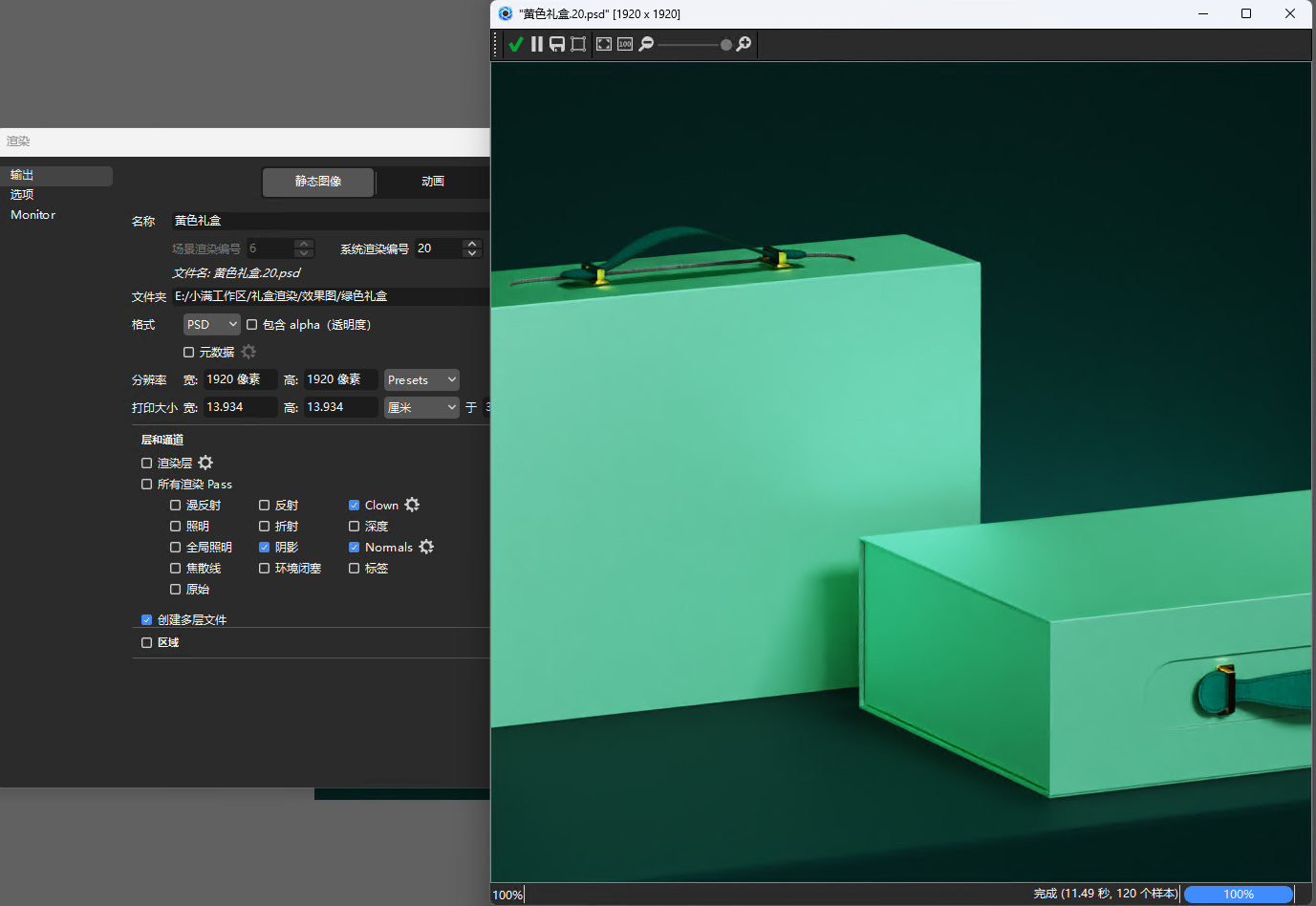This screenshot has width=1316, height=906.
Task: Fit the render to window icon
Action: tap(604, 44)
